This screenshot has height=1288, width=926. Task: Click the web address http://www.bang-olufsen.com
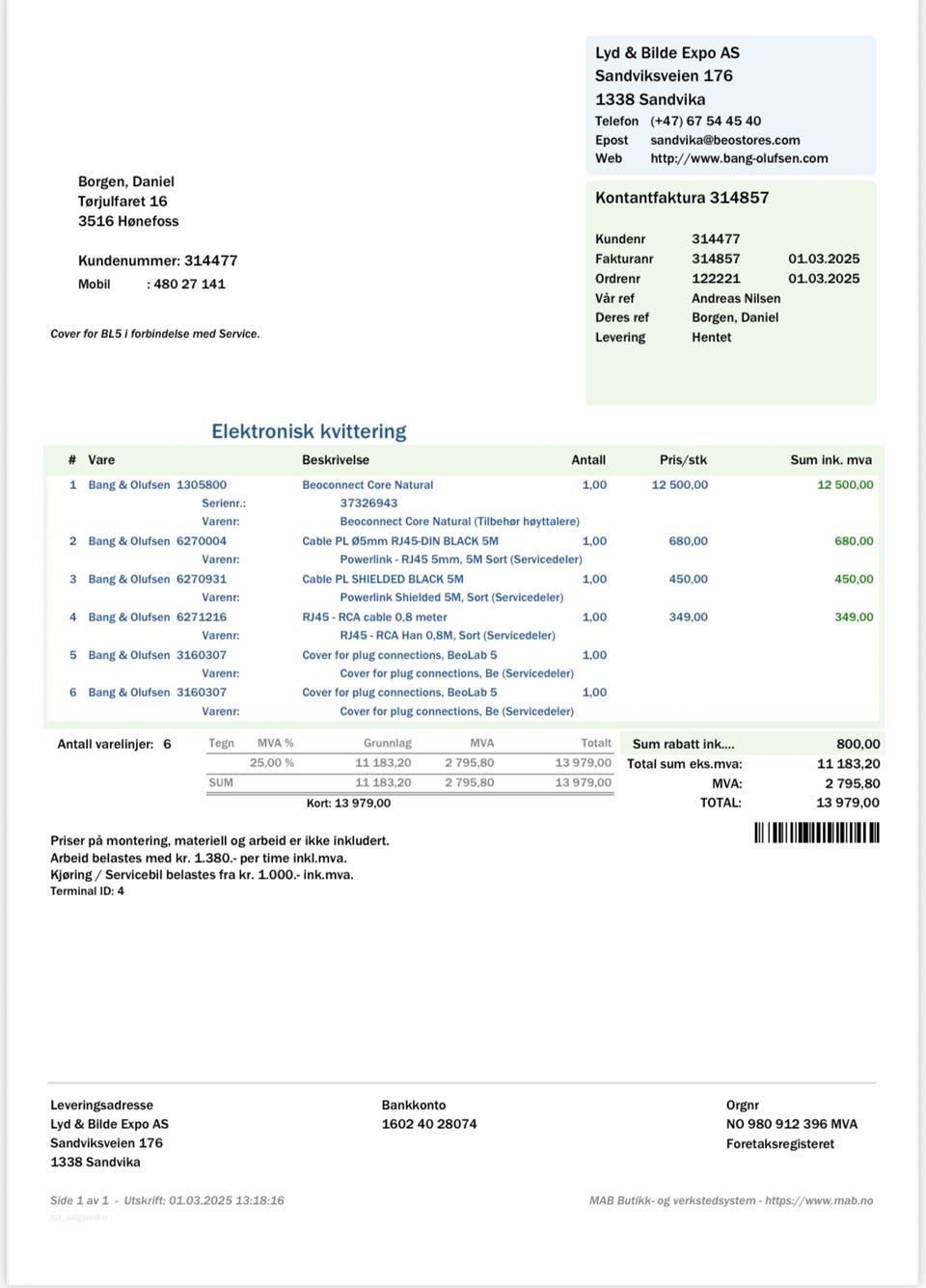coord(739,158)
